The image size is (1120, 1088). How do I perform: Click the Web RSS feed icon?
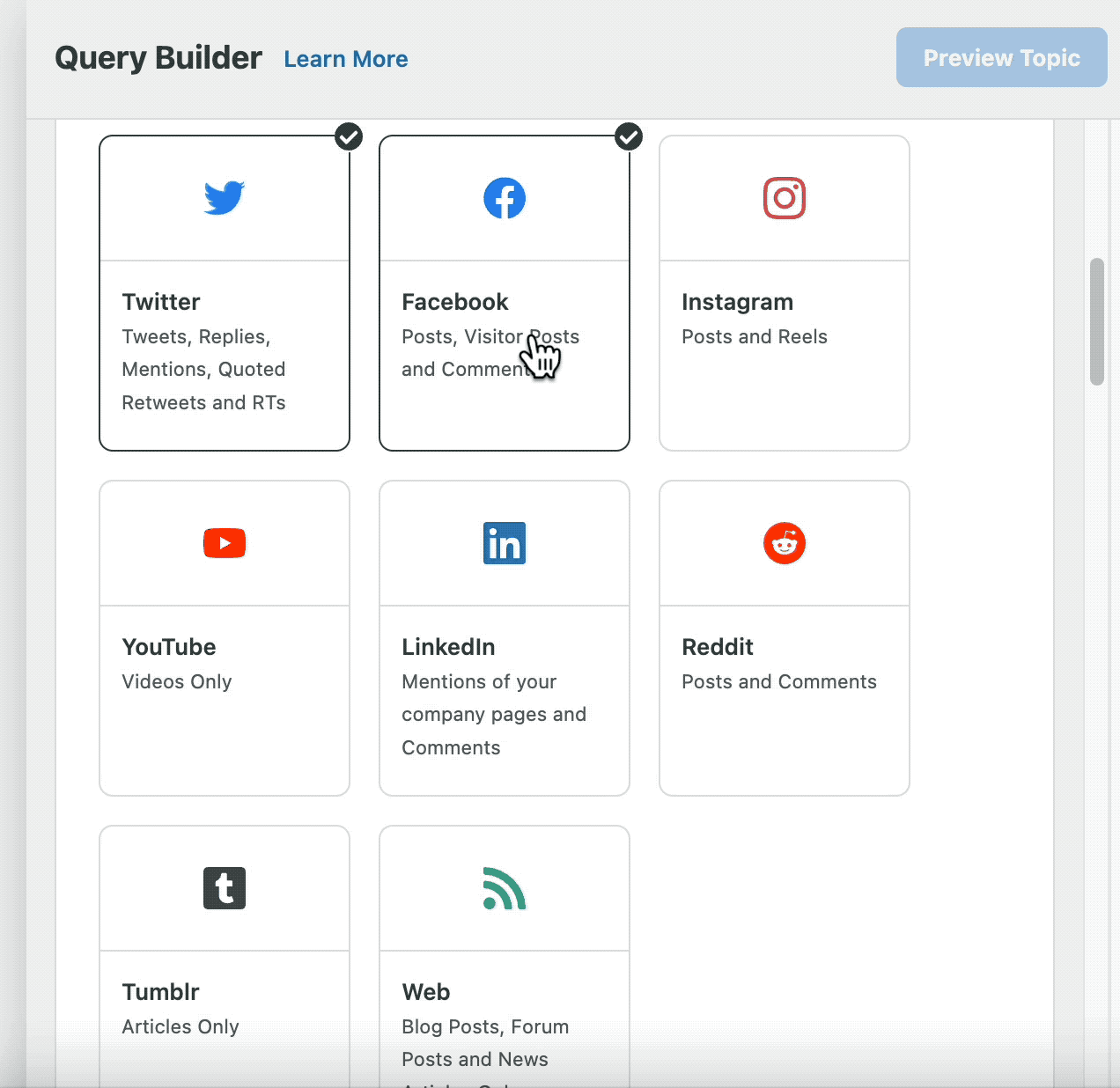click(505, 888)
